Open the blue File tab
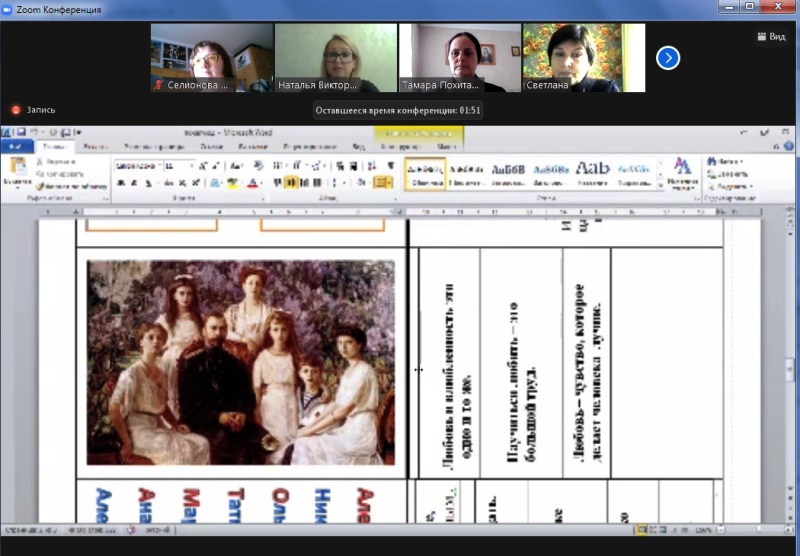This screenshot has width=800, height=556. 17,146
